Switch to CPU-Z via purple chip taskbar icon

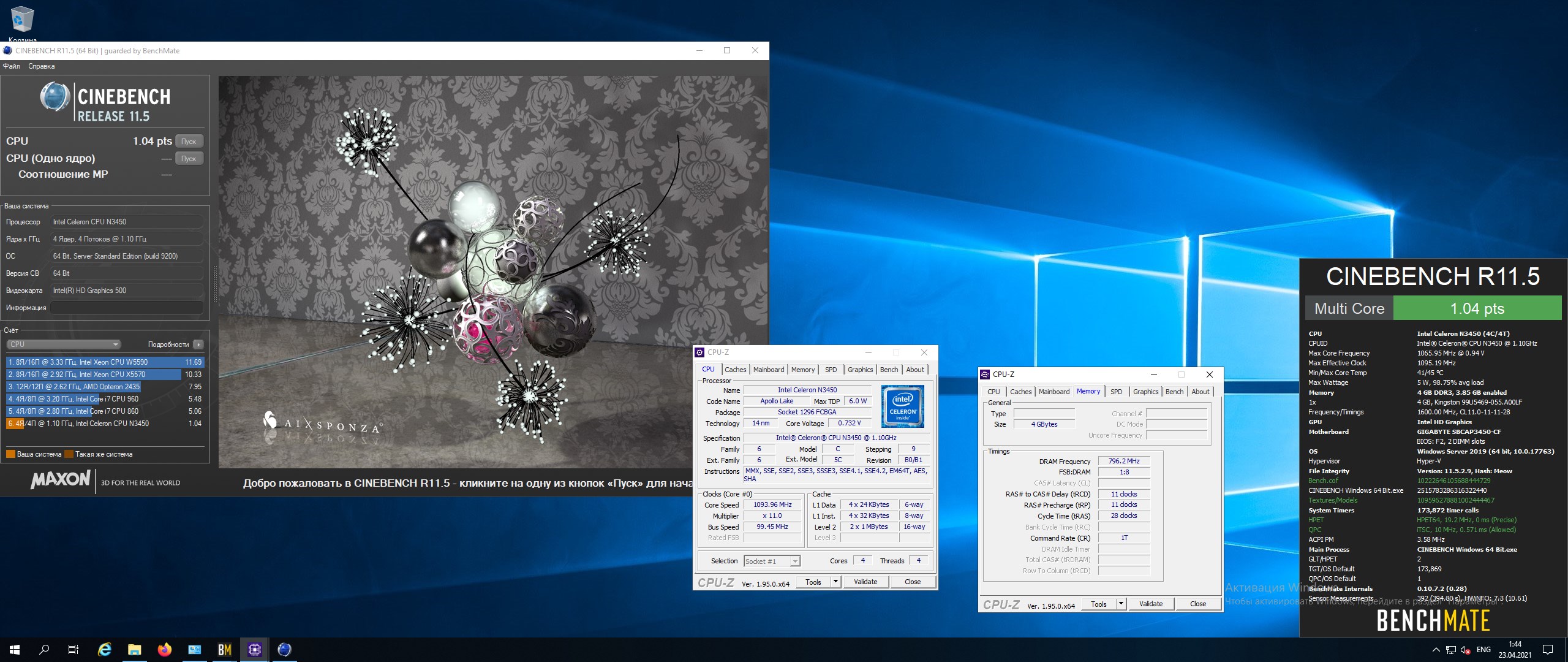pos(255,650)
